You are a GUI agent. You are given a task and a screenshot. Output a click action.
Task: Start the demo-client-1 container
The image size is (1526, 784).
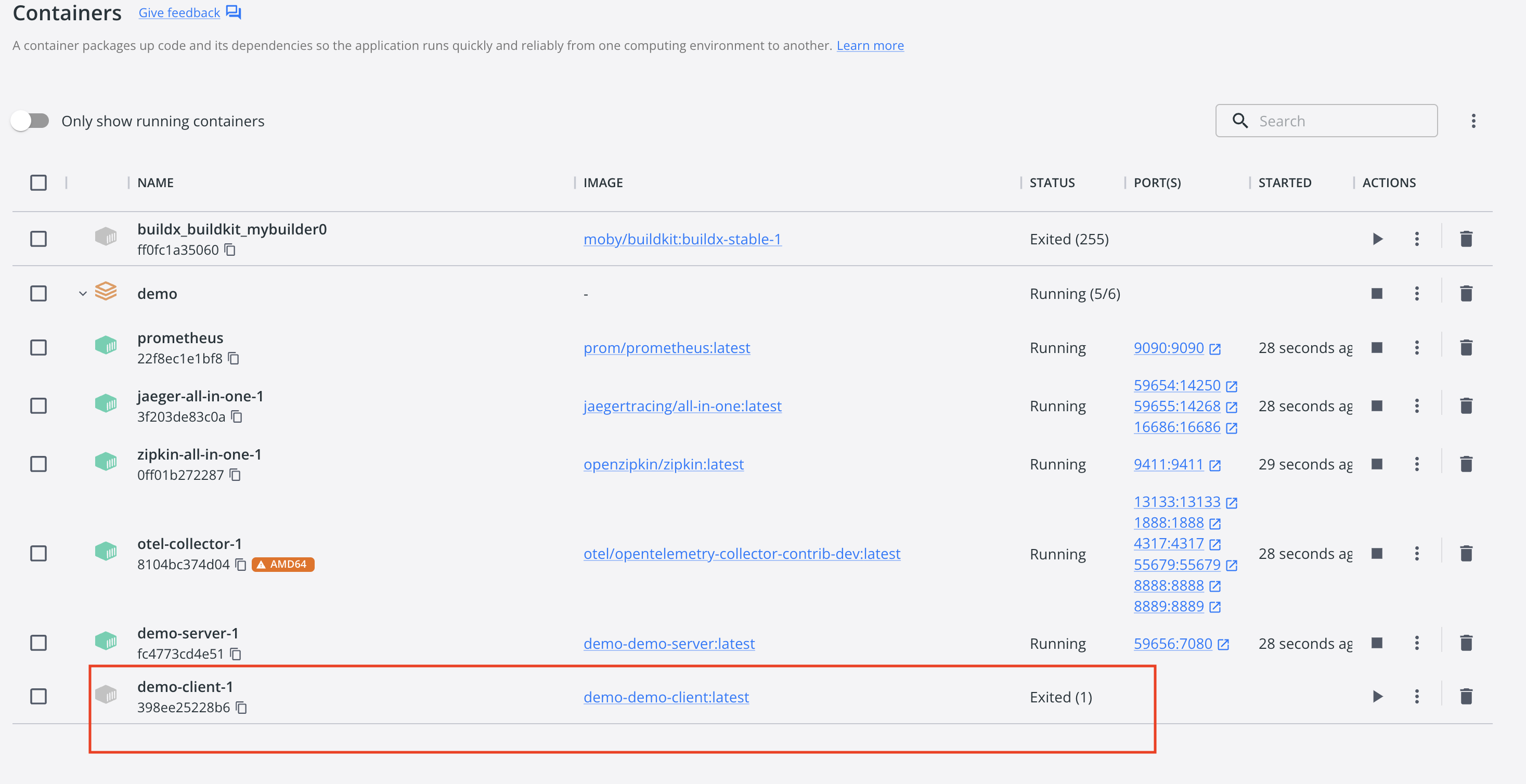click(x=1377, y=696)
